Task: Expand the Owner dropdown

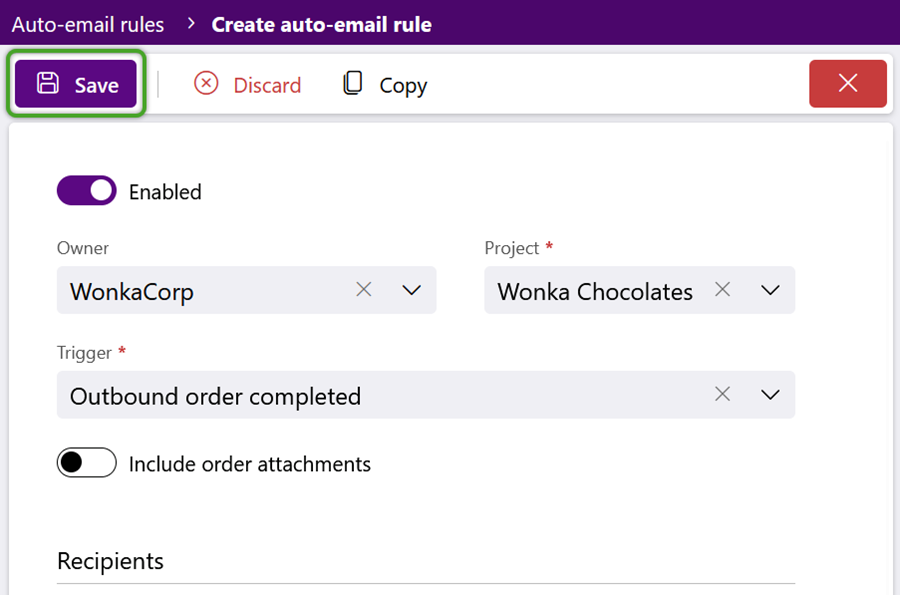Action: click(412, 290)
